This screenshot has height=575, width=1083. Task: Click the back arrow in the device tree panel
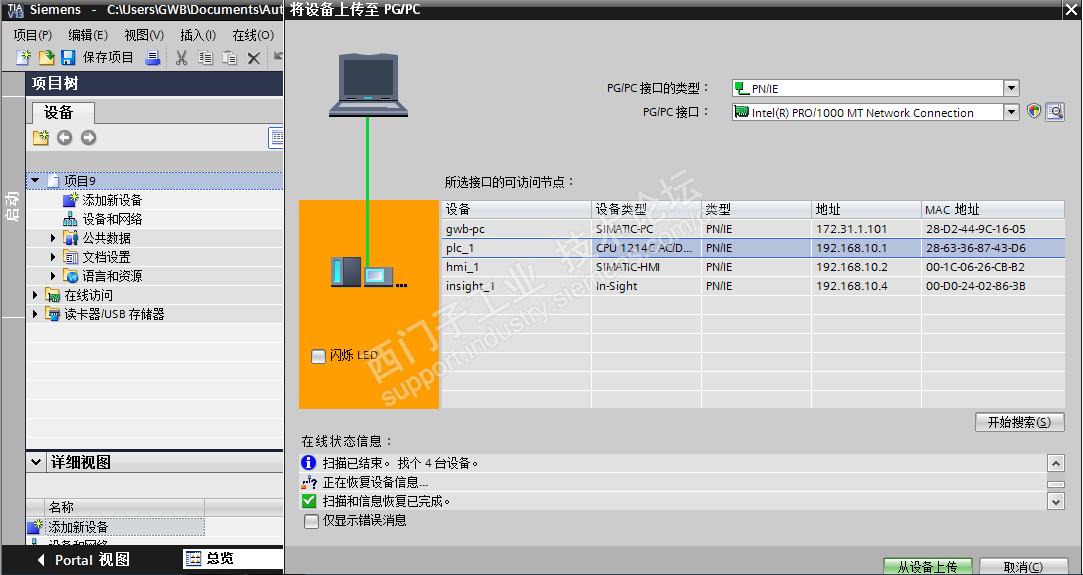tap(64, 137)
